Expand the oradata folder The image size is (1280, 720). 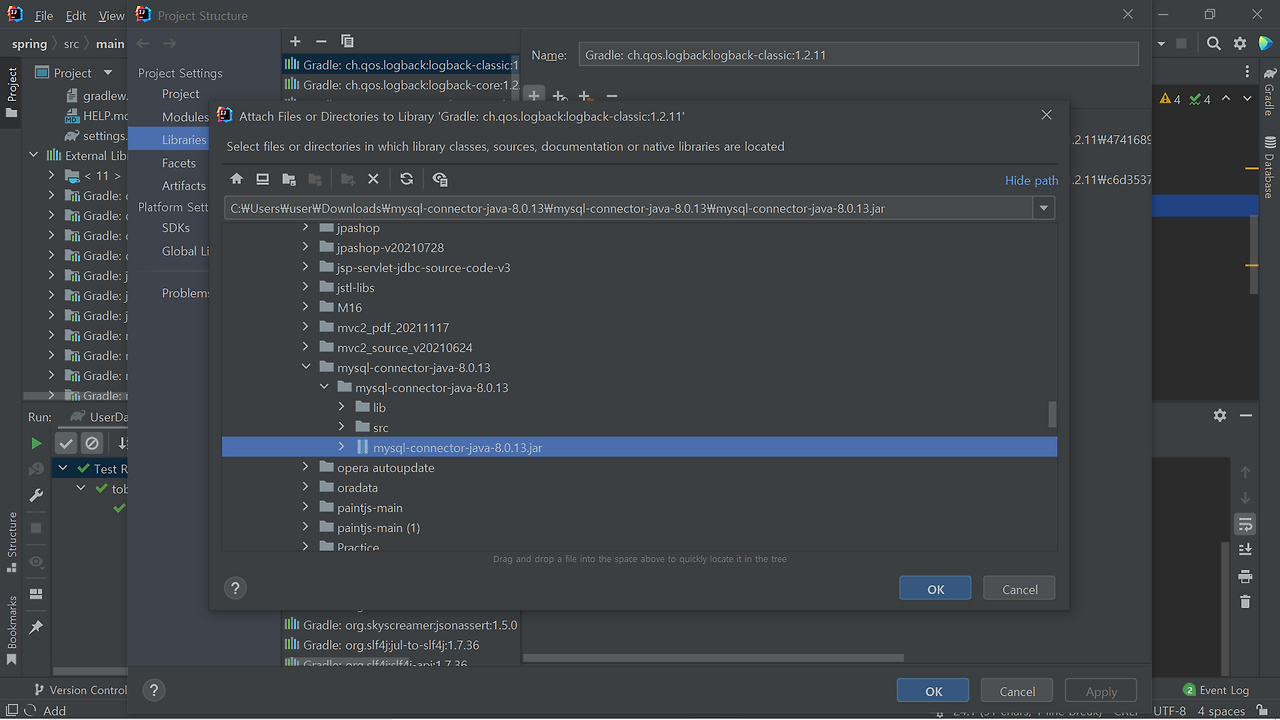(307, 488)
